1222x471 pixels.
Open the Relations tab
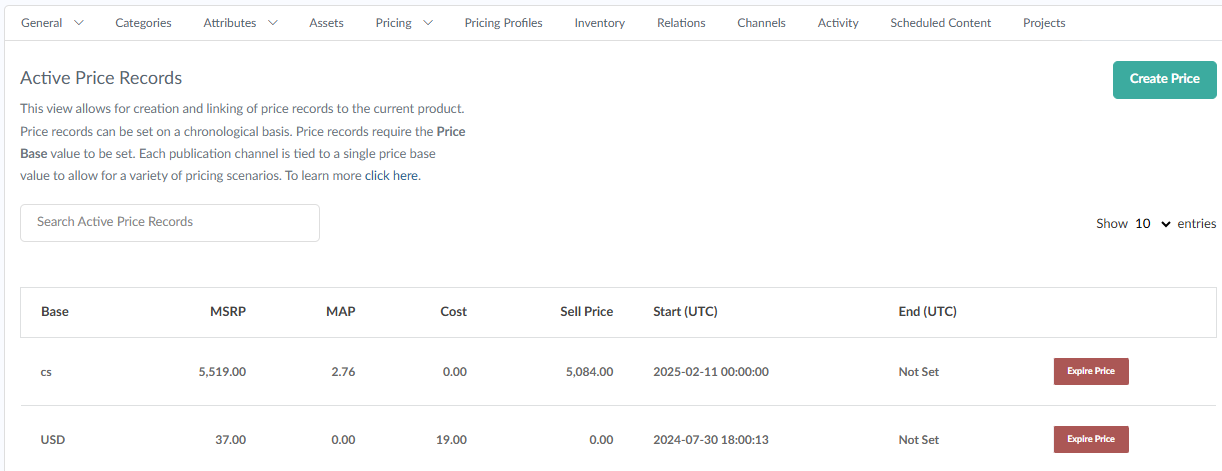pos(681,23)
